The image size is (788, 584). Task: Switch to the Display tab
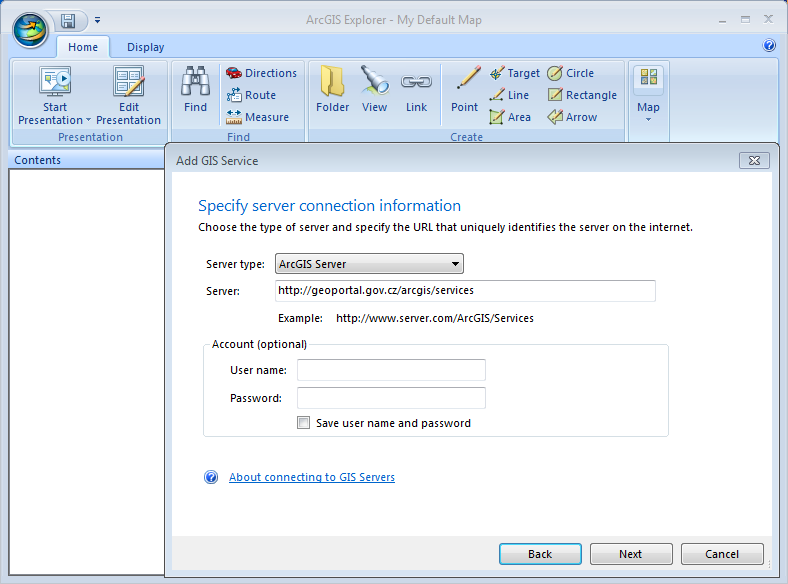click(x=145, y=47)
